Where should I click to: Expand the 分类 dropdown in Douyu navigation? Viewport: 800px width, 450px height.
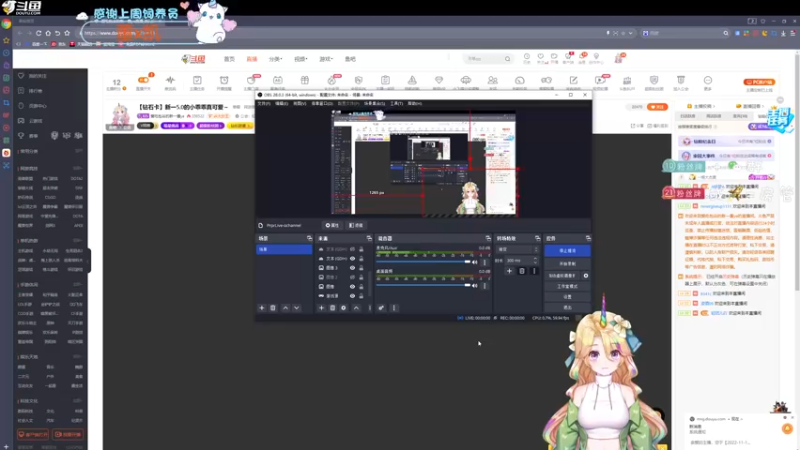[x=276, y=59]
